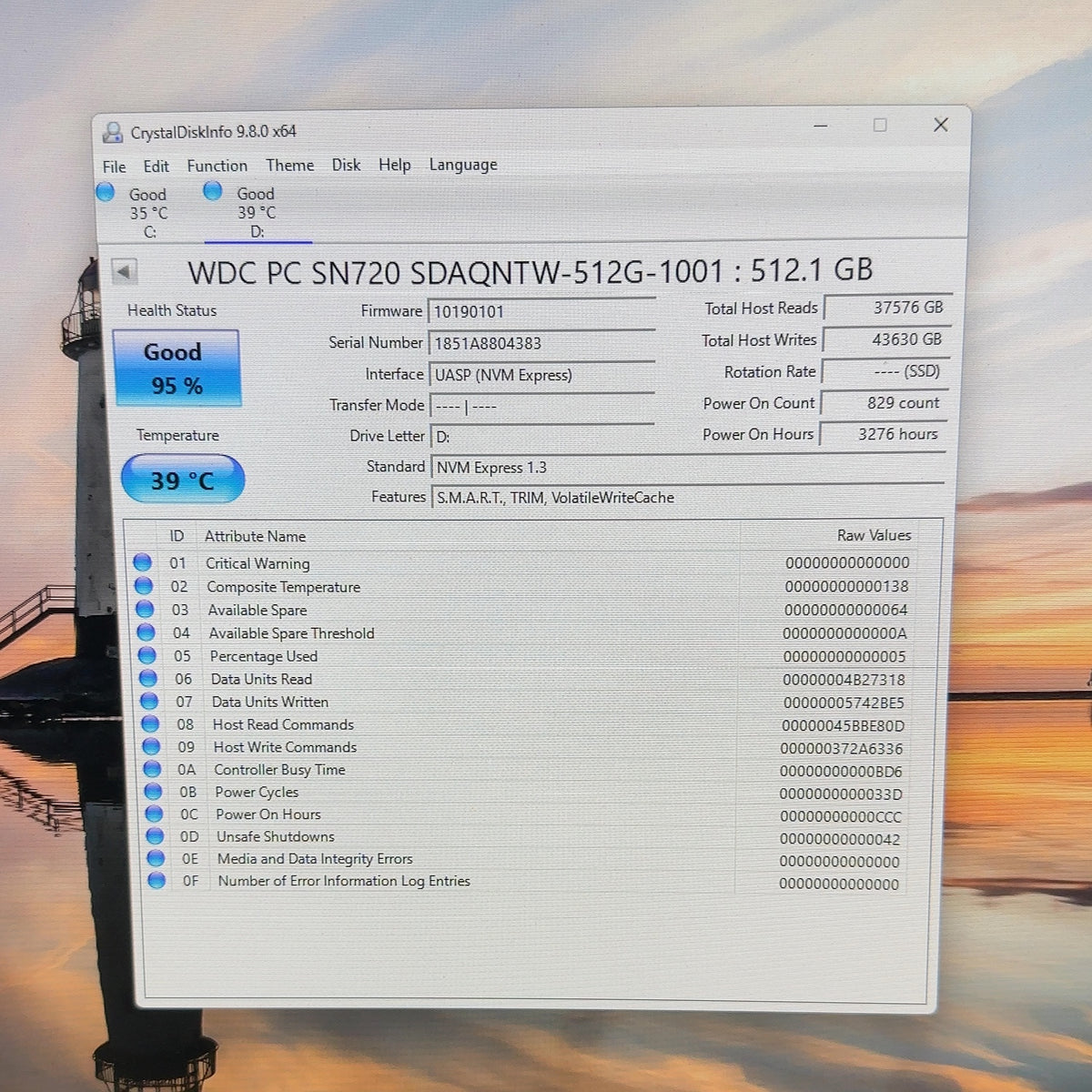1092x1092 pixels.
Task: Click the previous disk arrow button
Action: [x=125, y=271]
